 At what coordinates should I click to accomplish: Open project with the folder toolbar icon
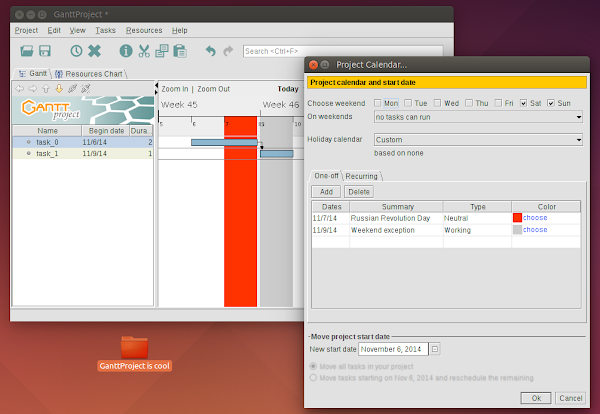click(x=26, y=51)
